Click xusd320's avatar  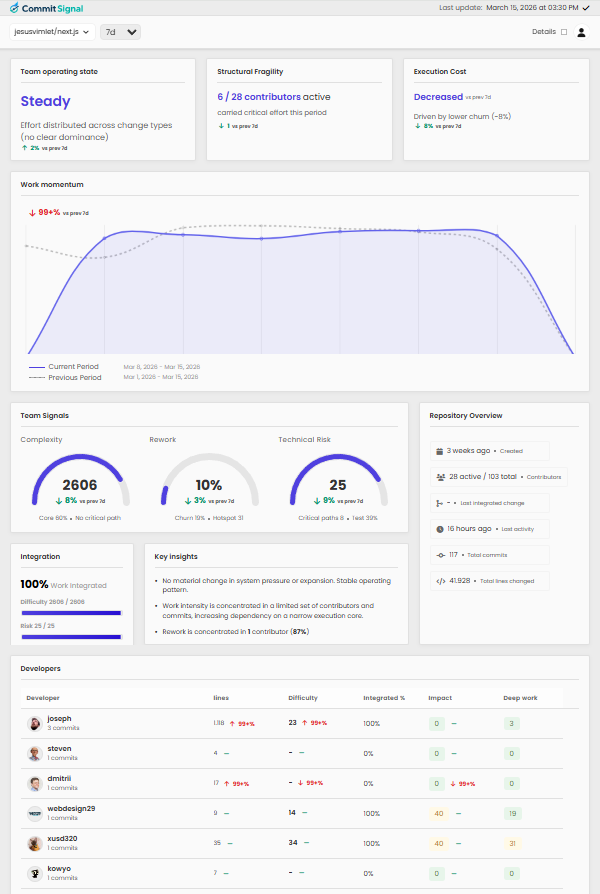pyautogui.click(x=35, y=843)
